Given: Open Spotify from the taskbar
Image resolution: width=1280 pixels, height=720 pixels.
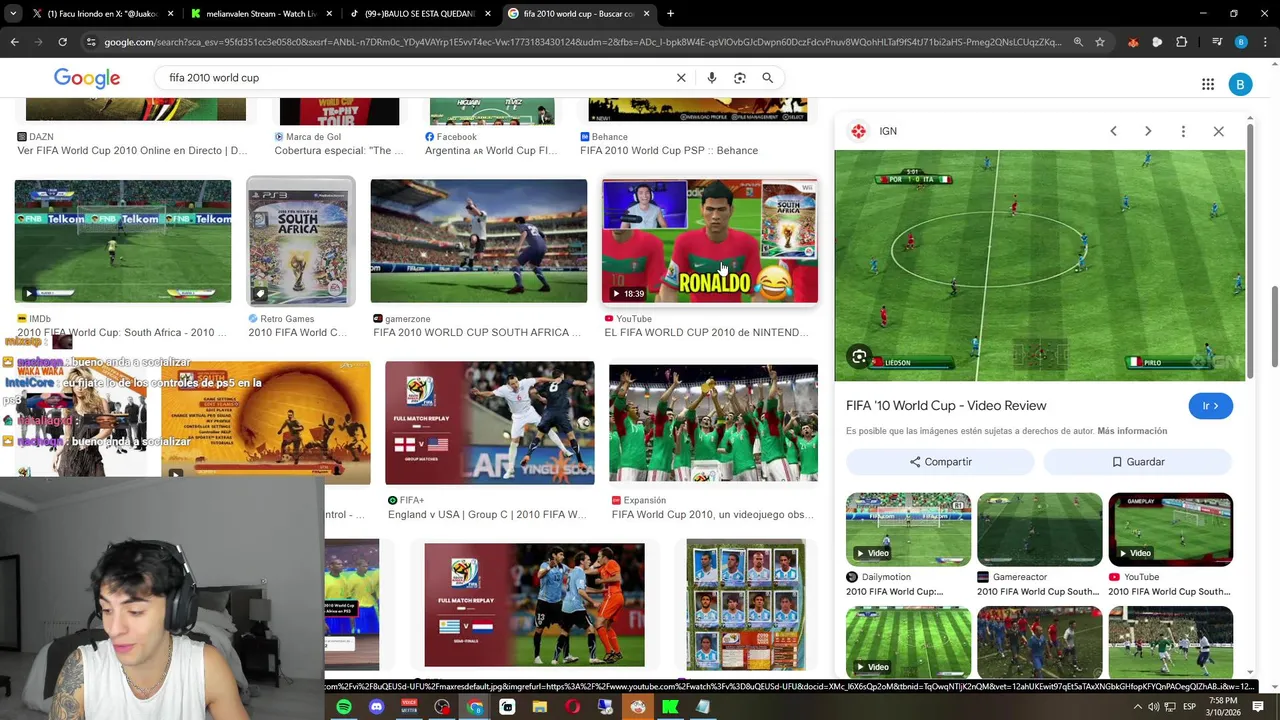Looking at the screenshot, I should [x=344, y=707].
